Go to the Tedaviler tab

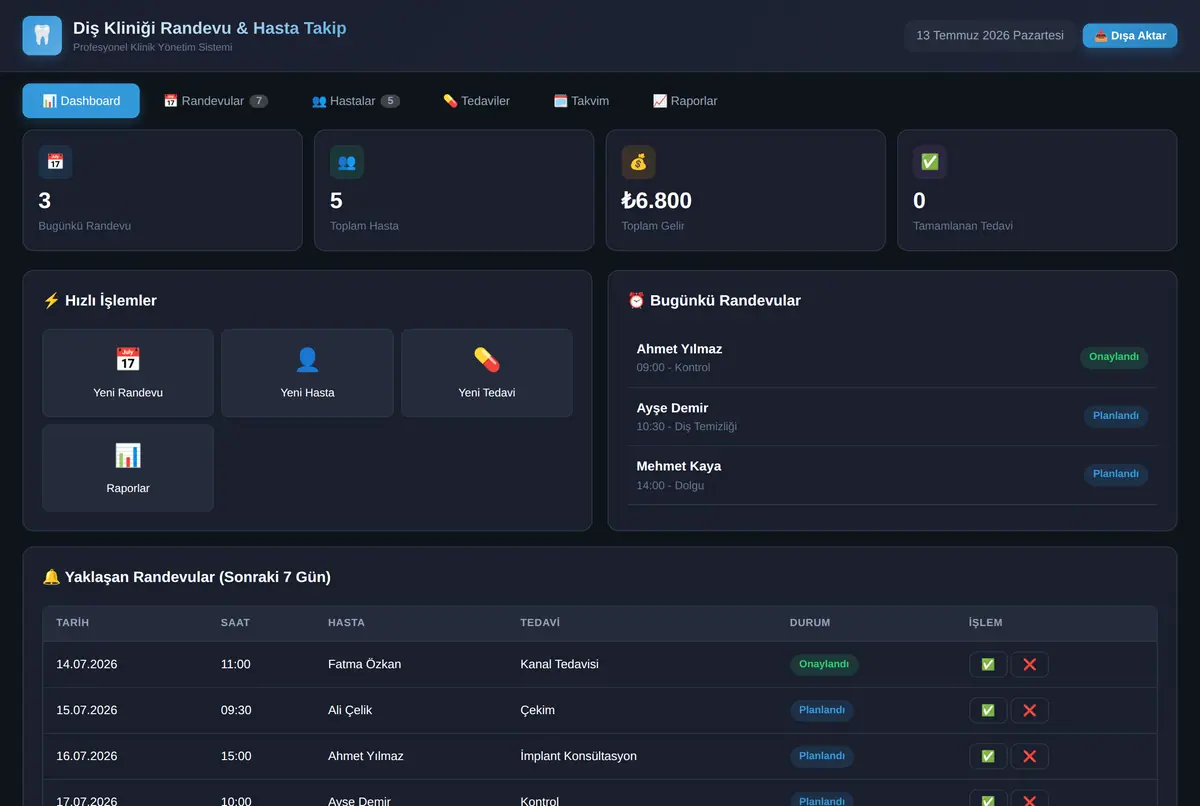(x=476, y=101)
